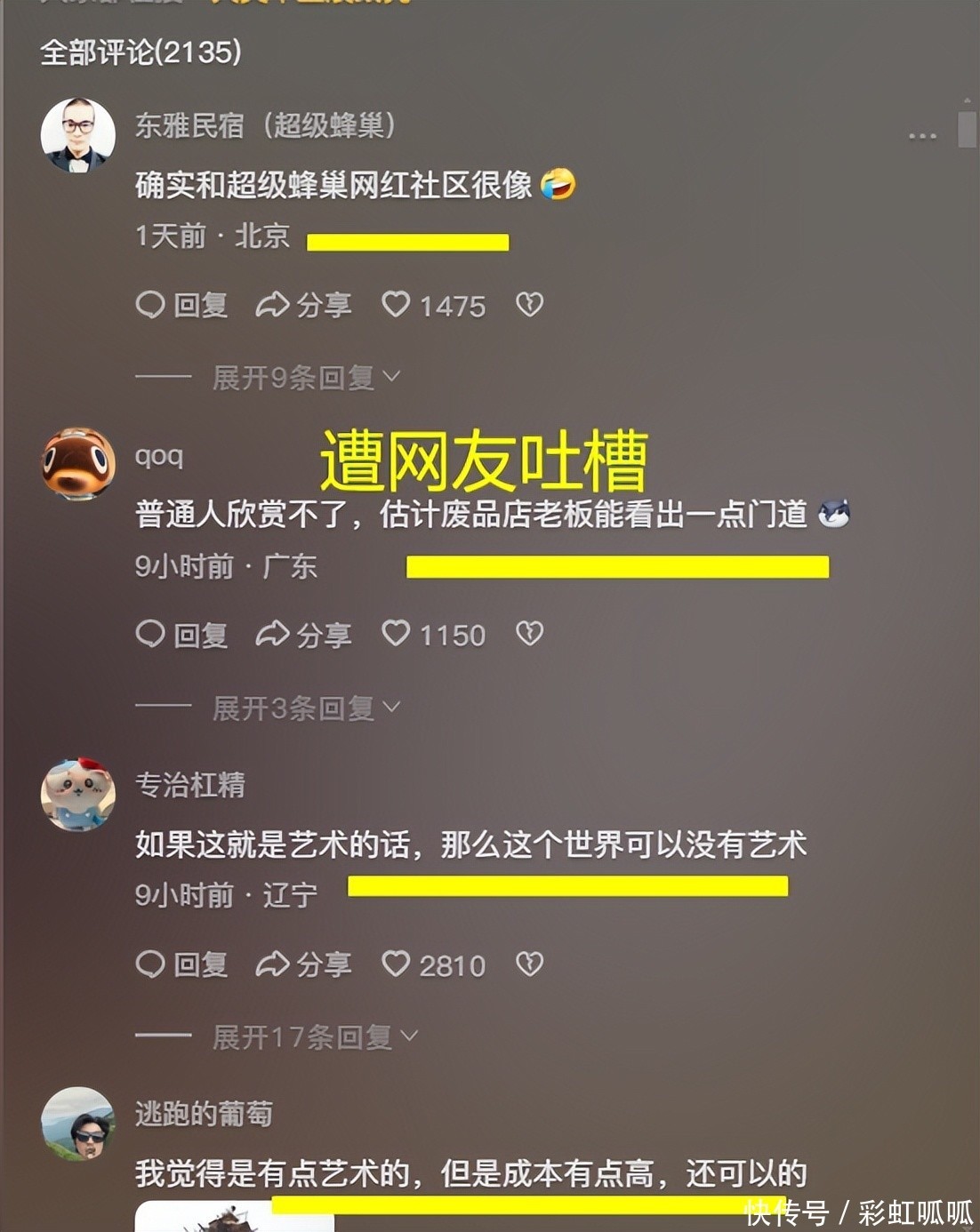Dislike the 东雅民宿 comment with broken heart
Viewport: 980px width, 1232px height.
pos(530,305)
